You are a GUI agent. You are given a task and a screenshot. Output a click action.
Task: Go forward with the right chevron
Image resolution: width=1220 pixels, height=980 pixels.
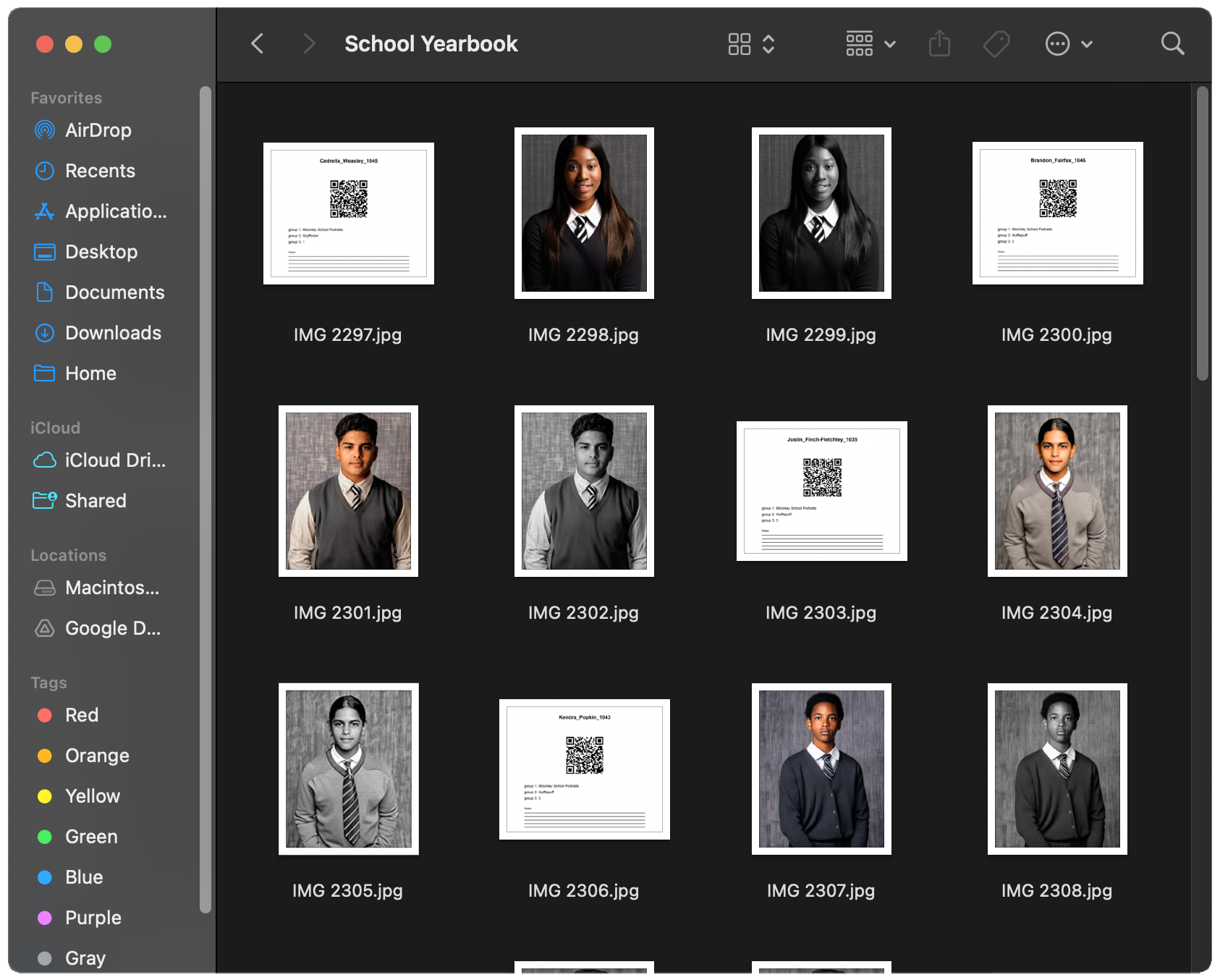pyautogui.click(x=309, y=44)
